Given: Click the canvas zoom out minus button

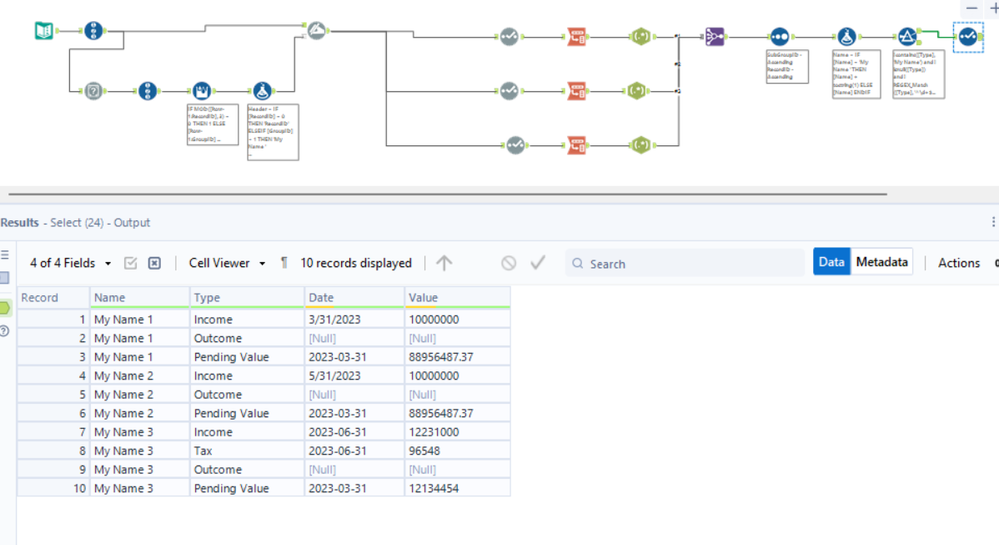Looking at the screenshot, I should click(972, 8).
